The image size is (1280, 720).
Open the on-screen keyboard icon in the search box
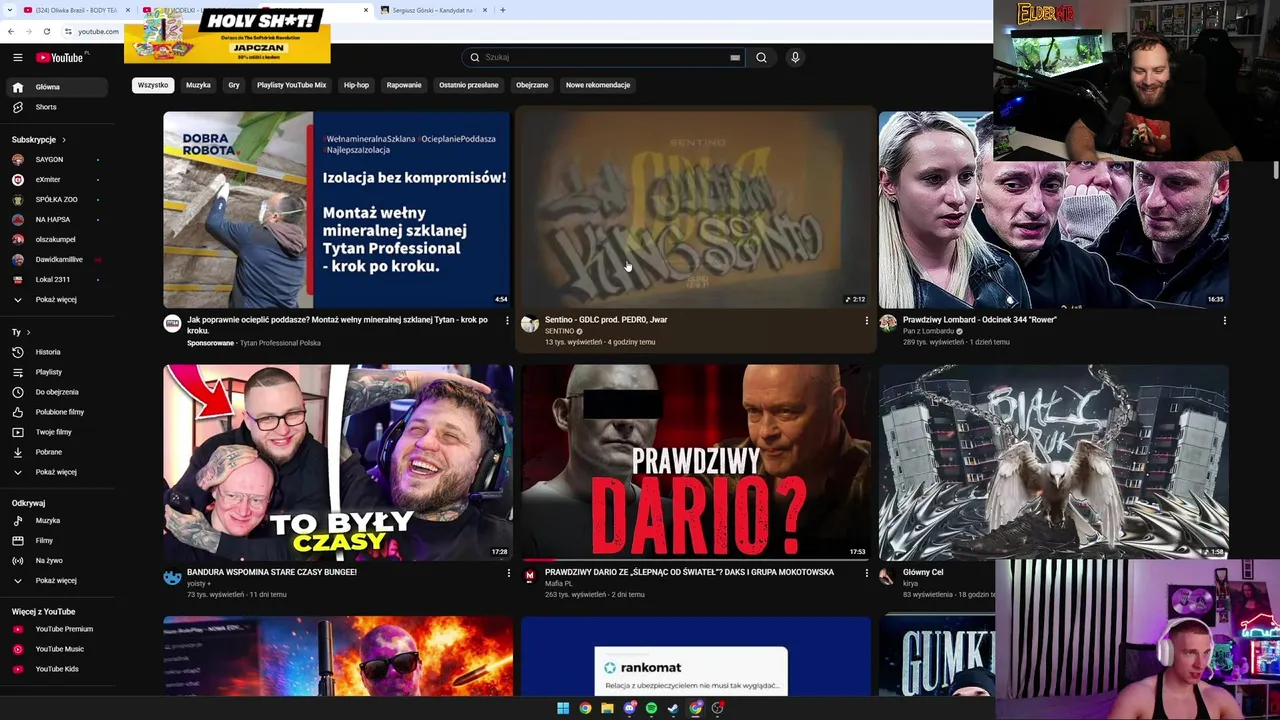coord(735,58)
